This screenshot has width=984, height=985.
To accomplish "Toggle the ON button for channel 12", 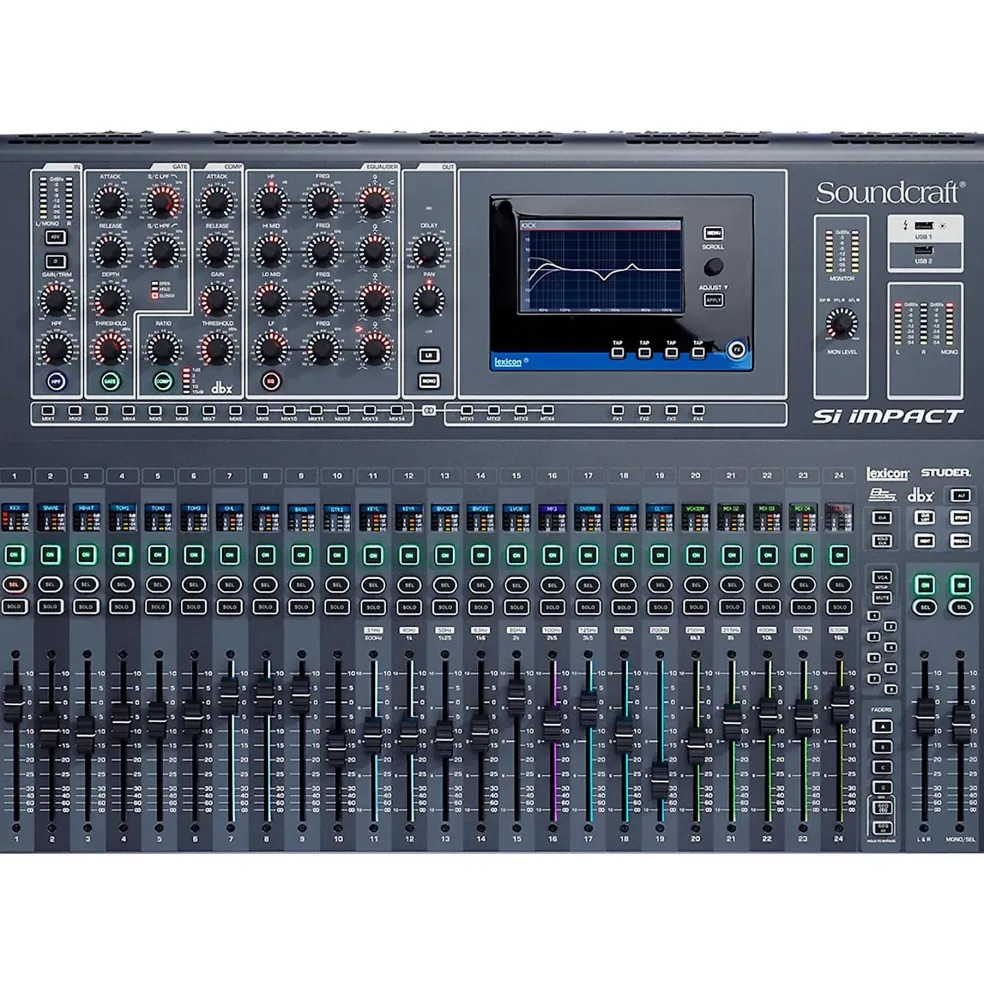I will point(409,555).
